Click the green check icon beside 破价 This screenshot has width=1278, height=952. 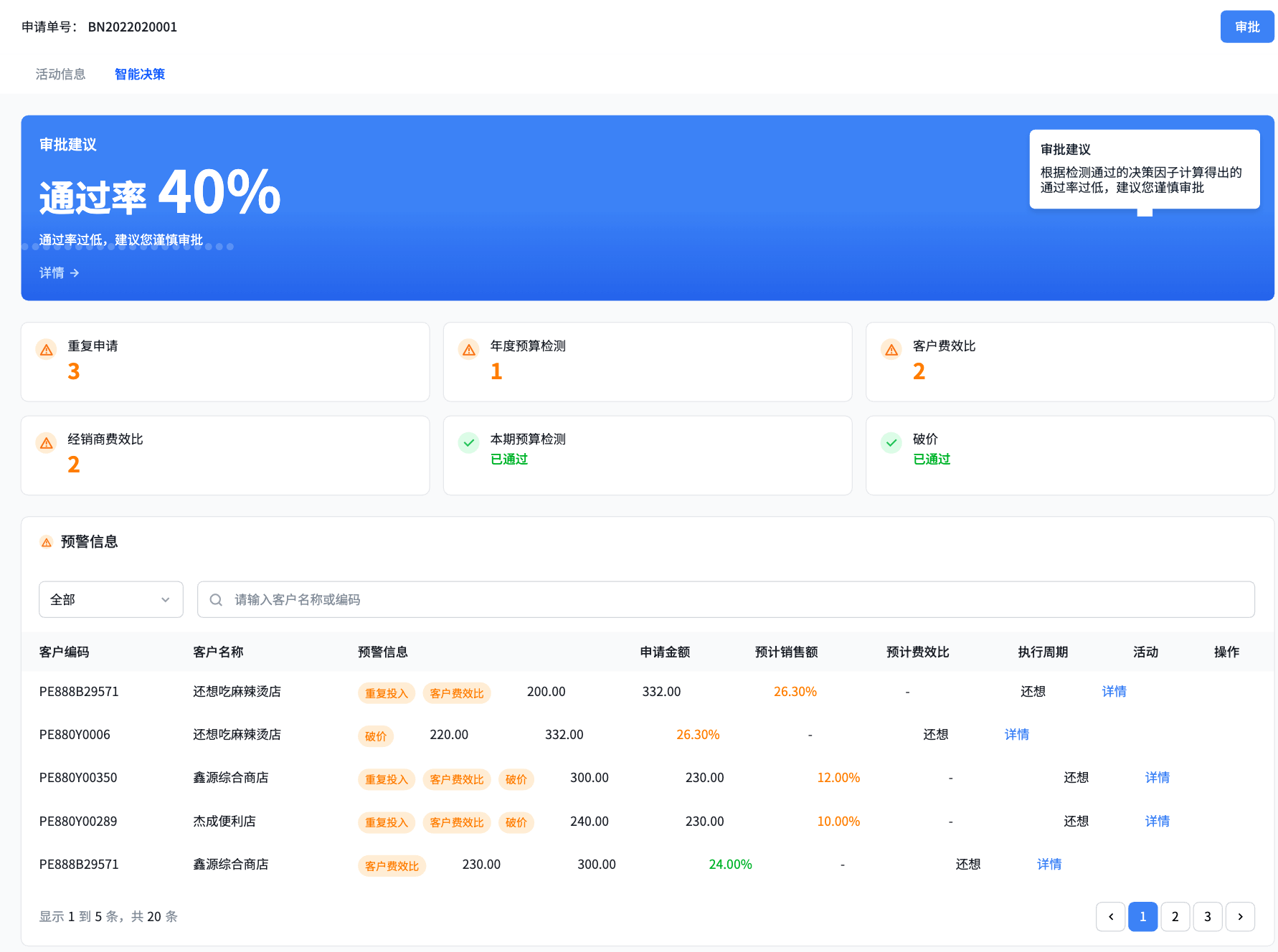click(x=891, y=443)
